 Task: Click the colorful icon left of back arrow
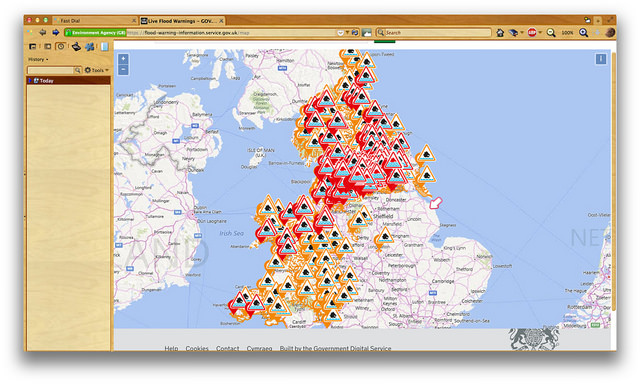click(x=30, y=33)
